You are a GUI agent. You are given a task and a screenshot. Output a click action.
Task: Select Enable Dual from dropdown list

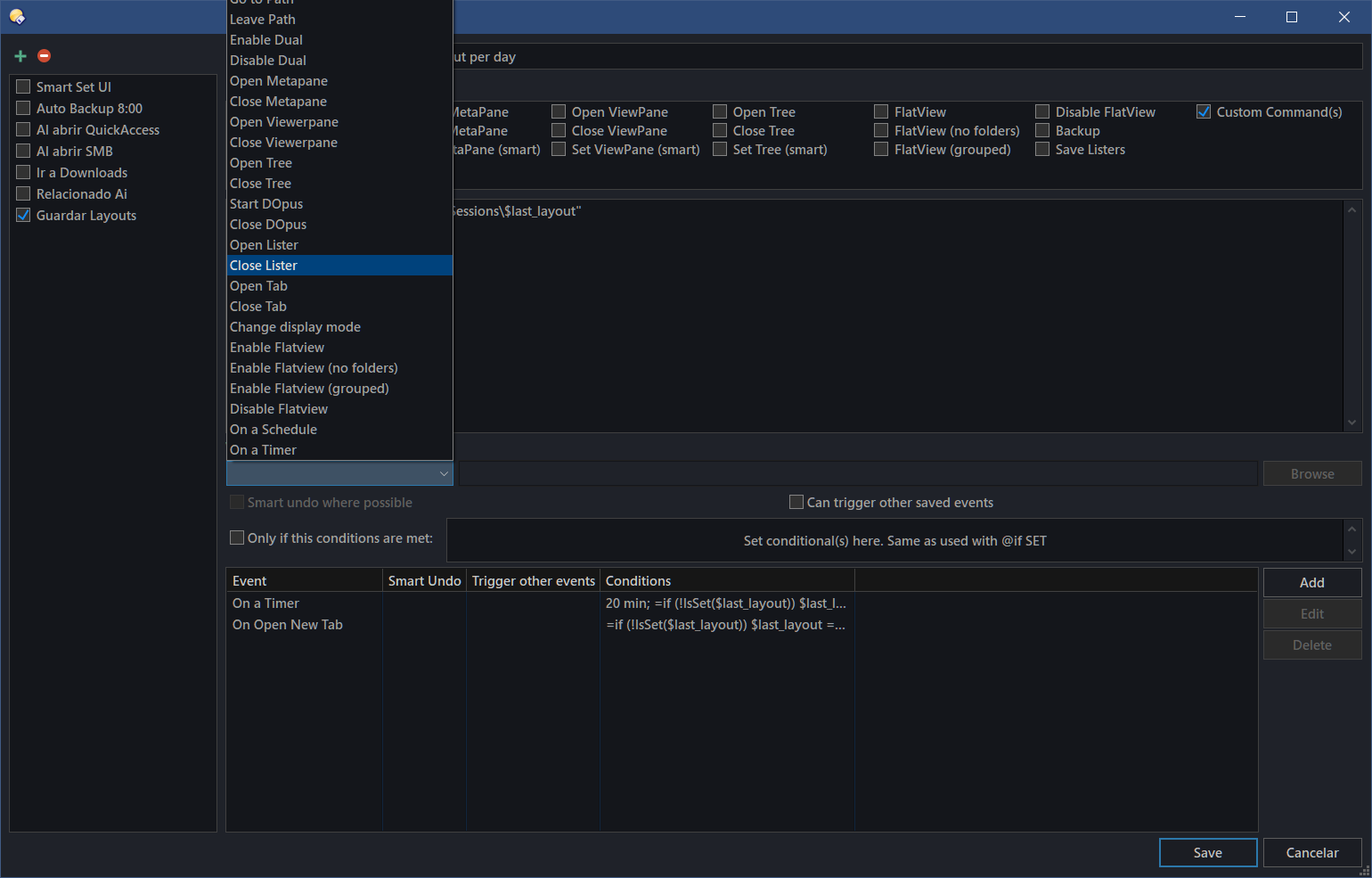pyautogui.click(x=339, y=39)
